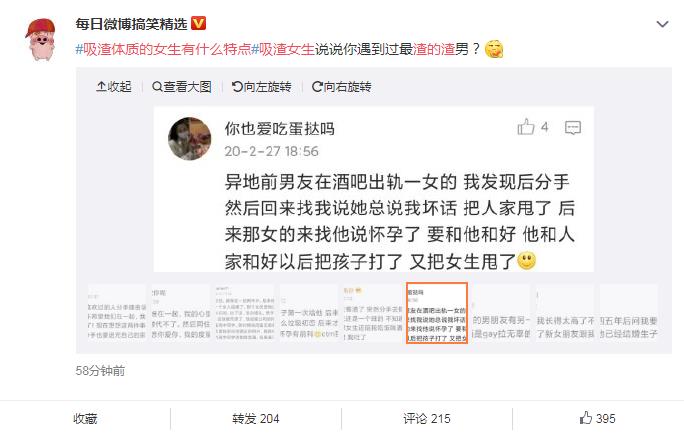Screen dimensions: 684x434
Task: Click the 每日微博搞笑精选 pig avatar
Action: pos(41,39)
